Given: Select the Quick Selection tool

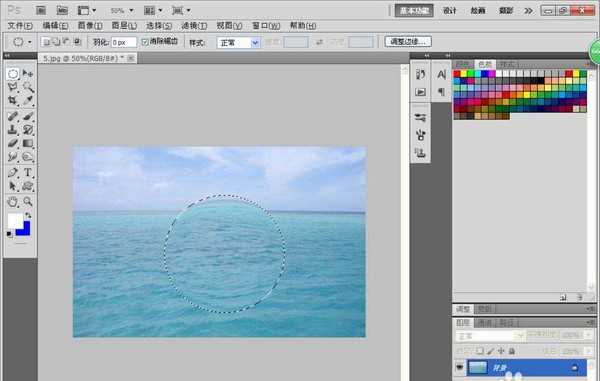Looking at the screenshot, I should pos(28,87).
